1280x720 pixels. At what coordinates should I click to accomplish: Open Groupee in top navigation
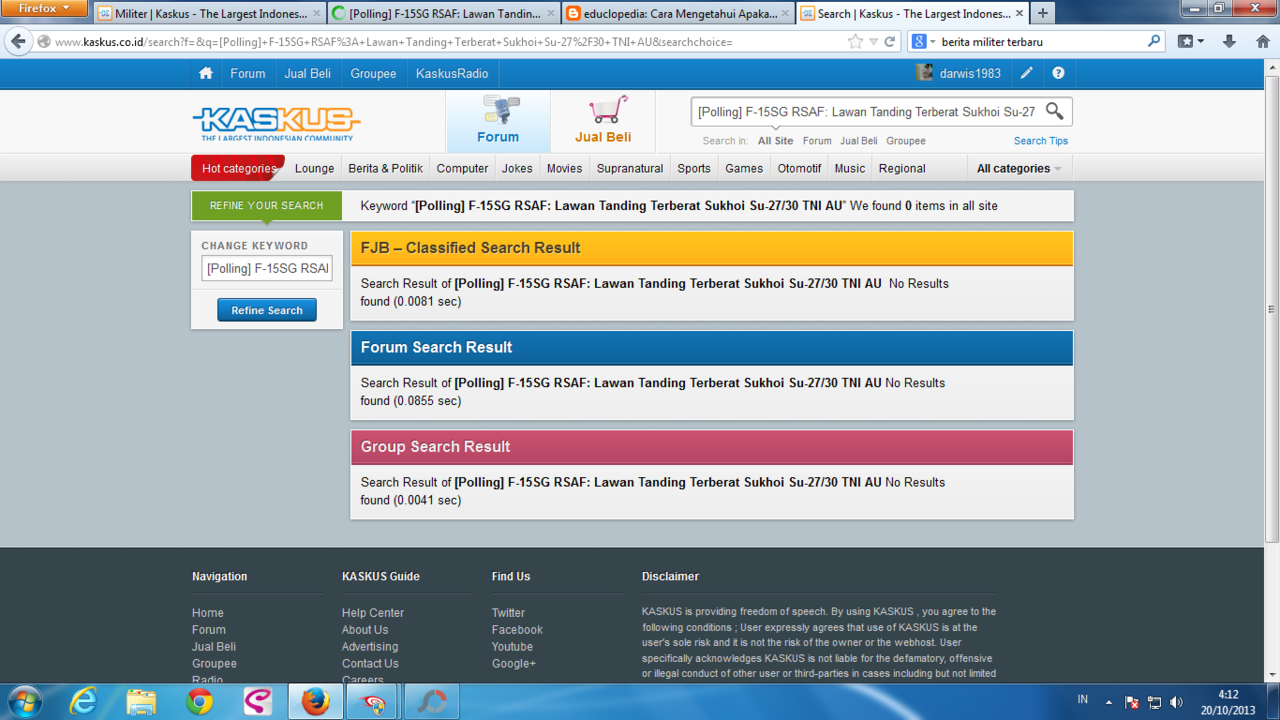coord(373,73)
